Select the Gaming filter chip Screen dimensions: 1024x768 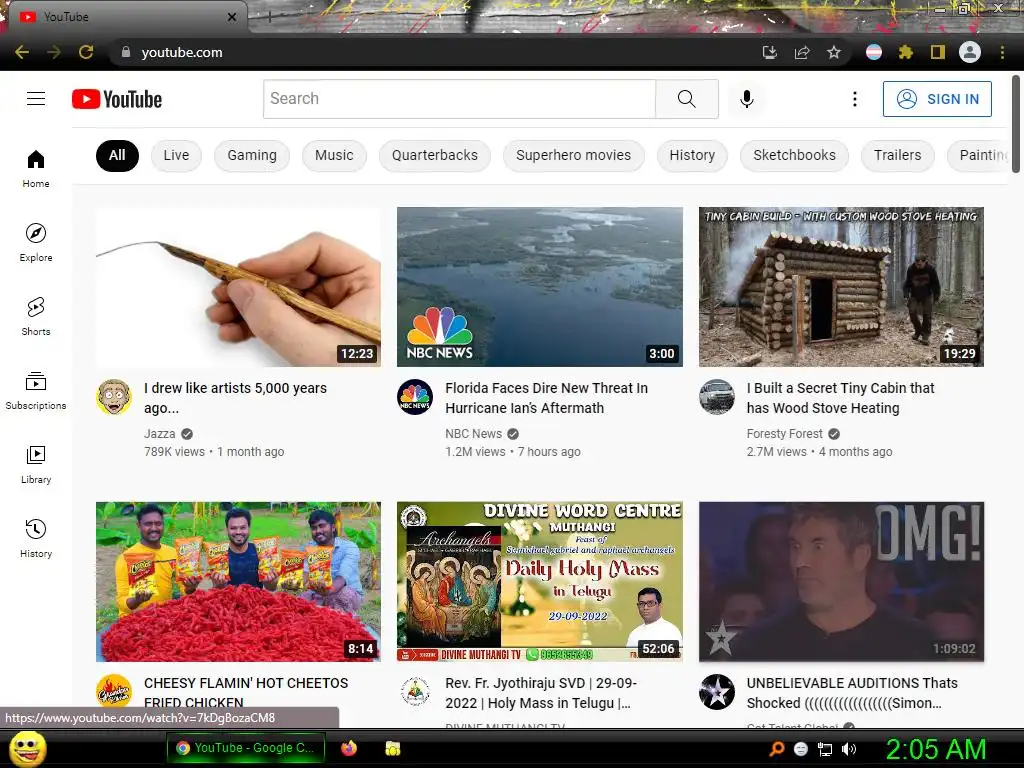(252, 155)
